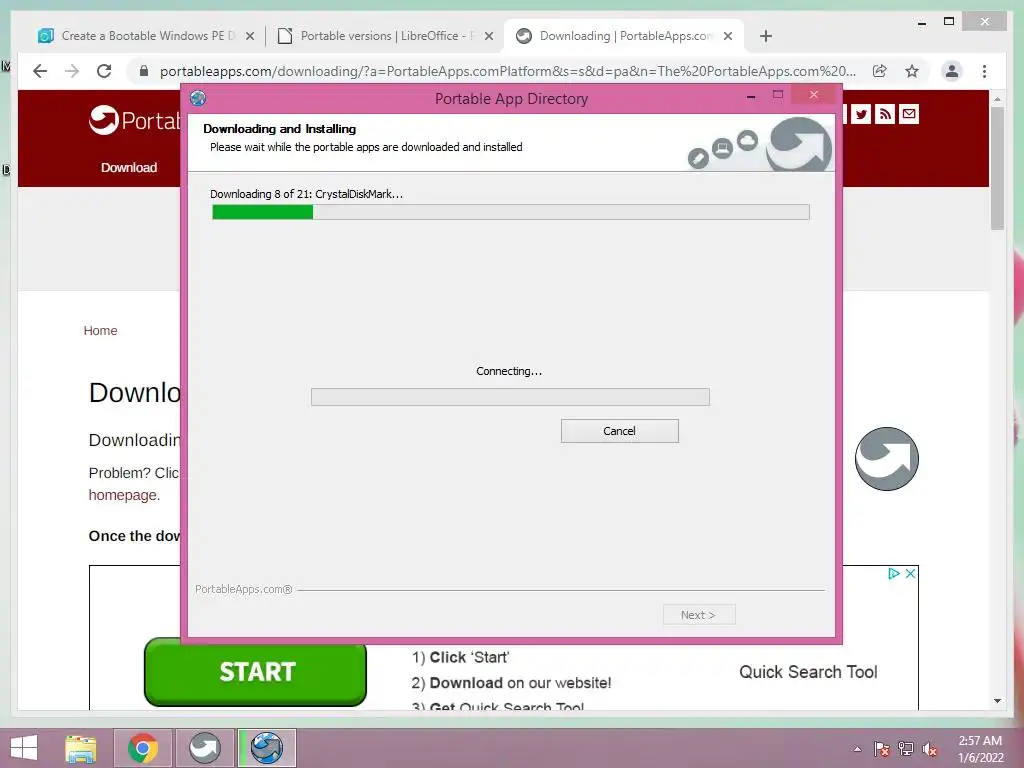The height and width of the screenshot is (768, 1024).
Task: Close the advertisement with X
Action: (910, 573)
